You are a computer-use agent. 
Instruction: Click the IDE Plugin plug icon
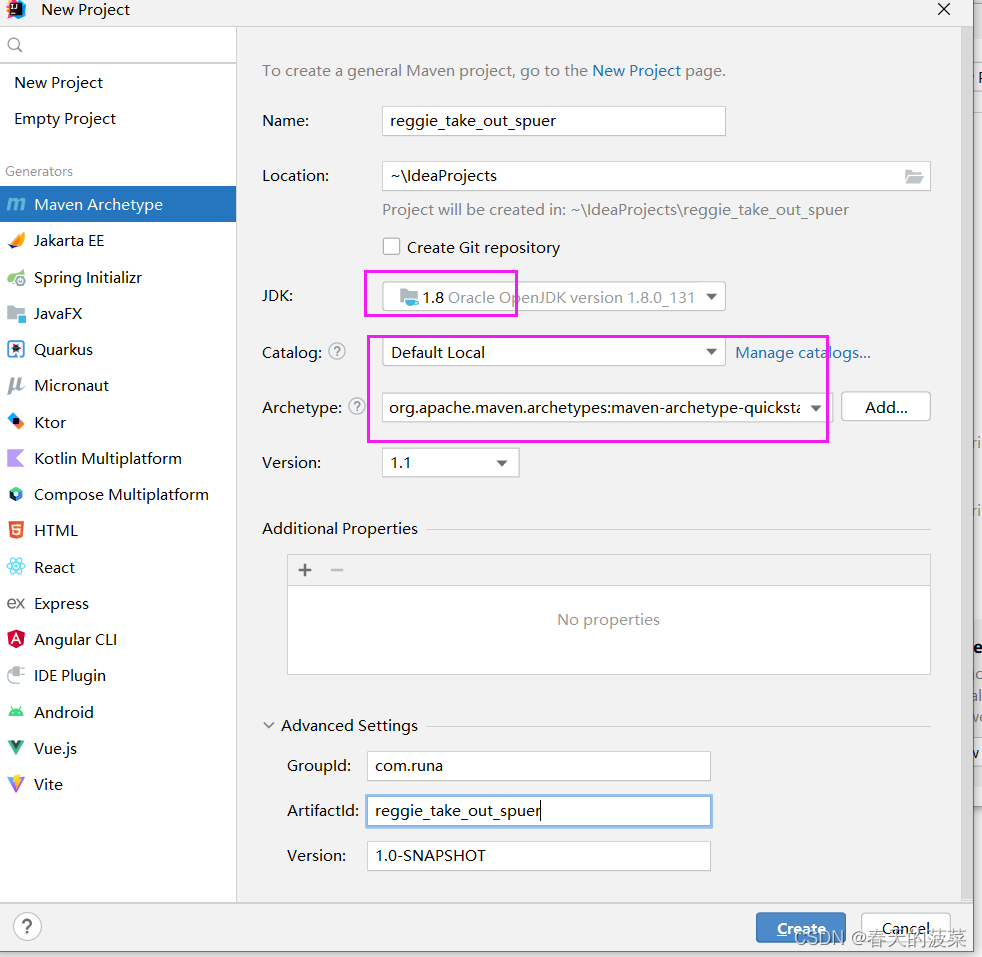point(16,675)
